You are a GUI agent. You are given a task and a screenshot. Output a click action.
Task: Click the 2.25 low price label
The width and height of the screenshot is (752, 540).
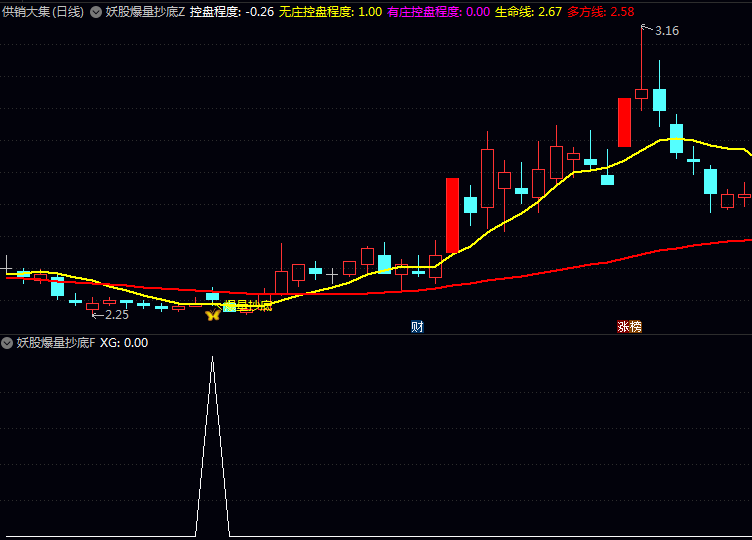pyautogui.click(x=117, y=315)
